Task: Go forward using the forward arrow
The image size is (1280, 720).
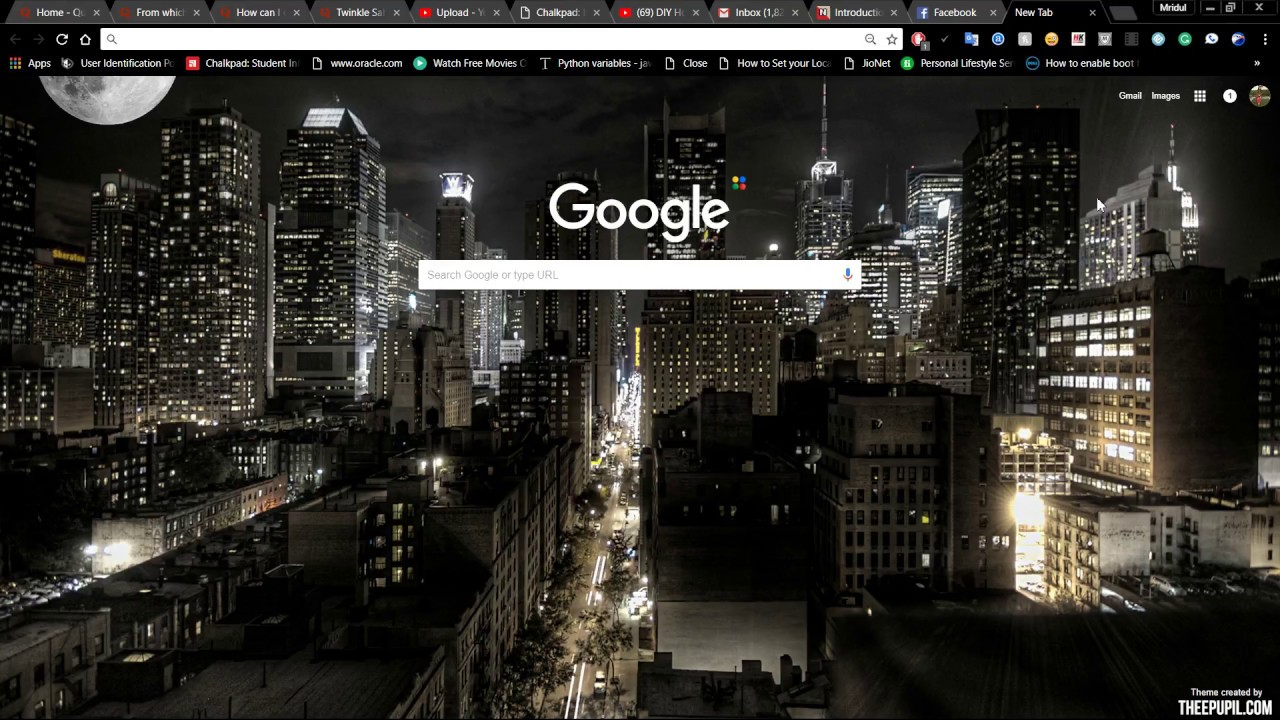Action: [x=38, y=39]
